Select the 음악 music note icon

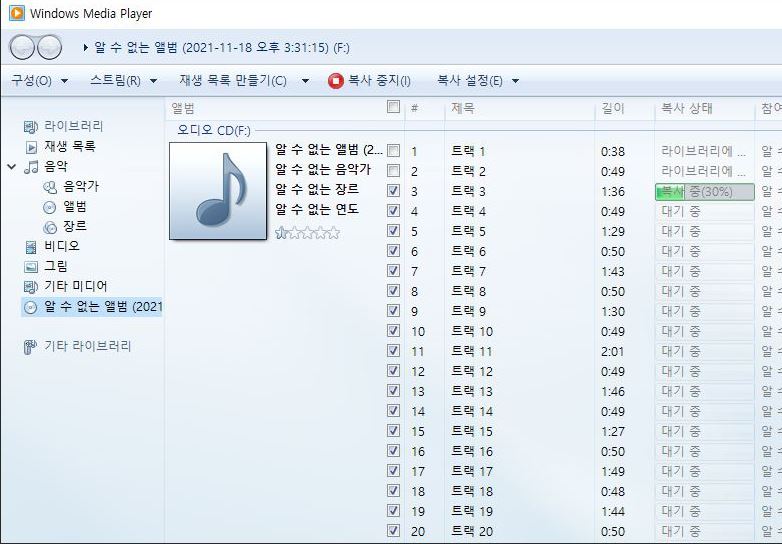click(31, 167)
